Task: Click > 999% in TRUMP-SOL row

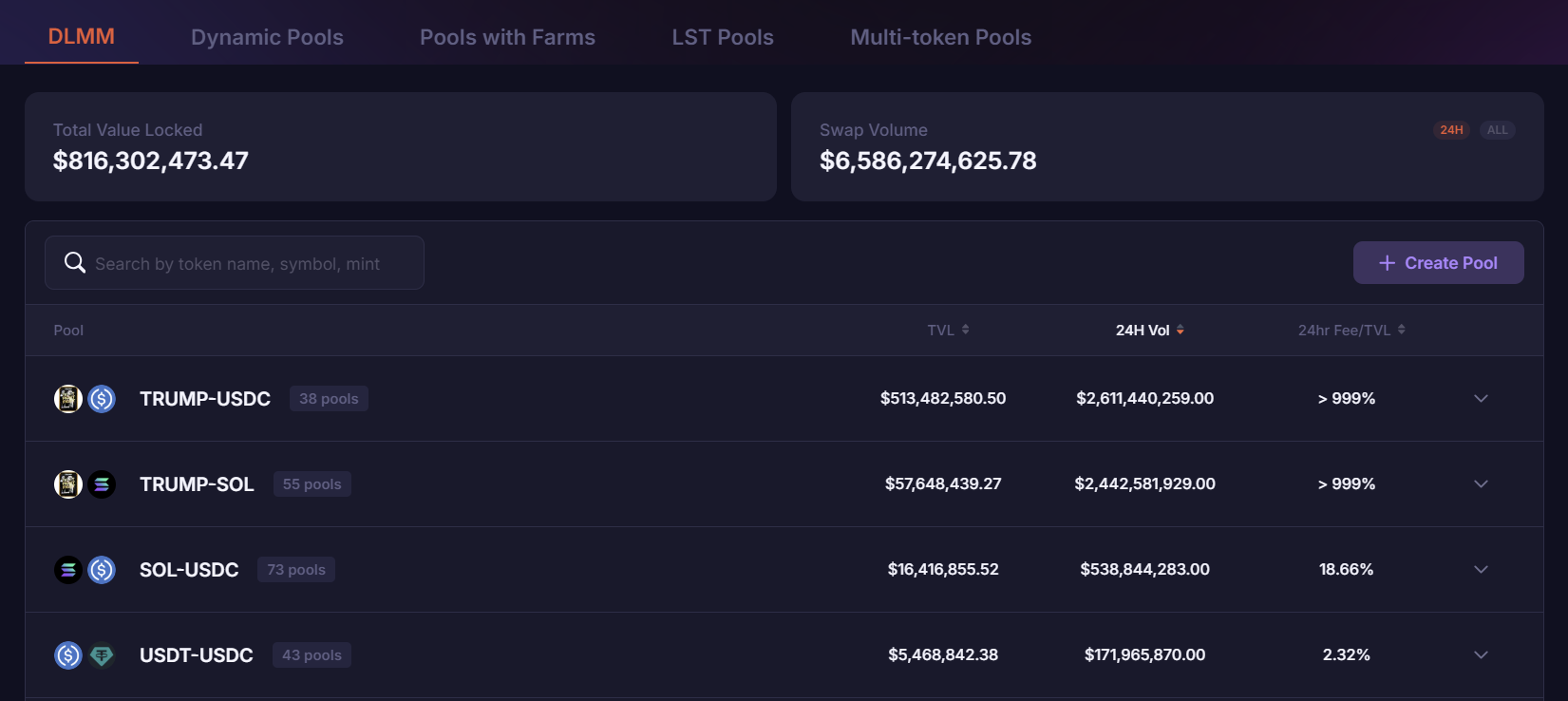Action: [1346, 484]
